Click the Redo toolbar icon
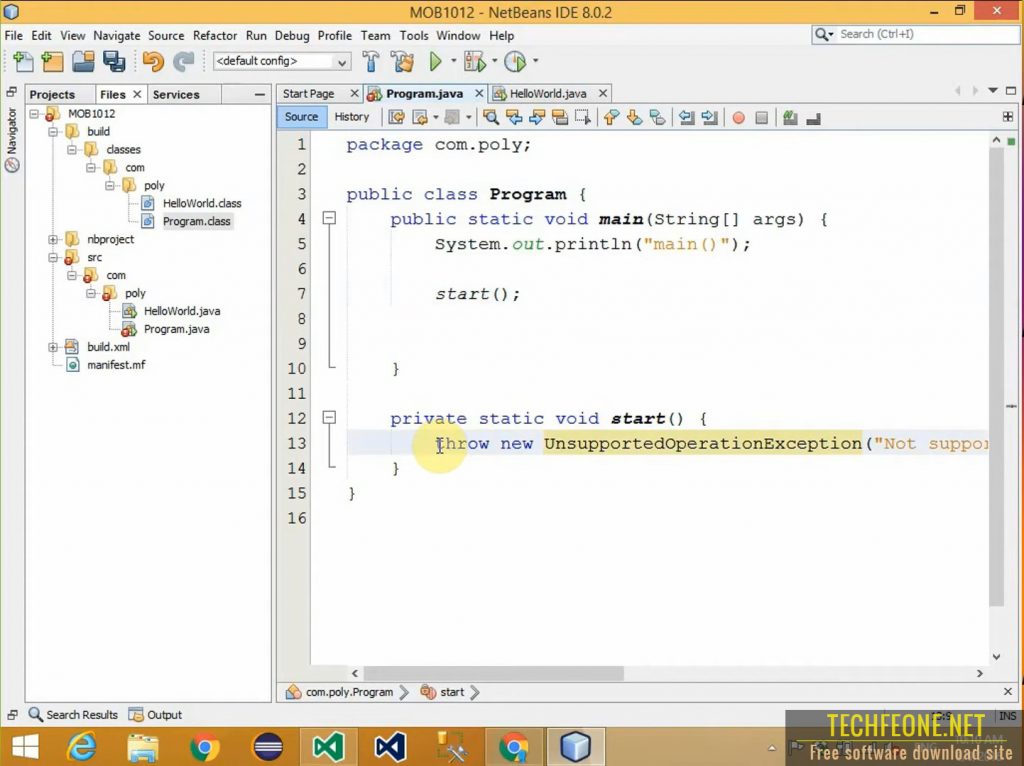 (x=184, y=61)
